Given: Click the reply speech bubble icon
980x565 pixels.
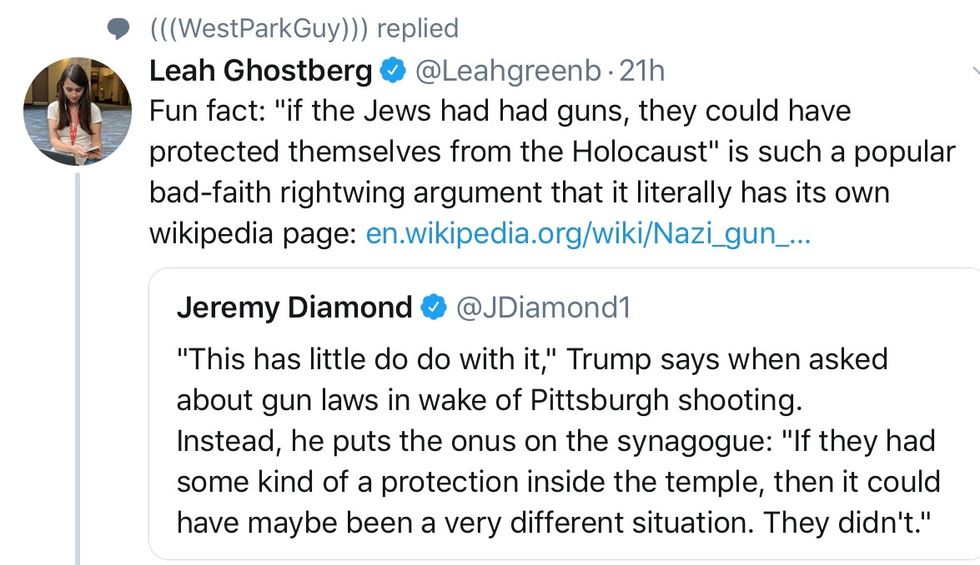Looking at the screenshot, I should coord(119,29).
